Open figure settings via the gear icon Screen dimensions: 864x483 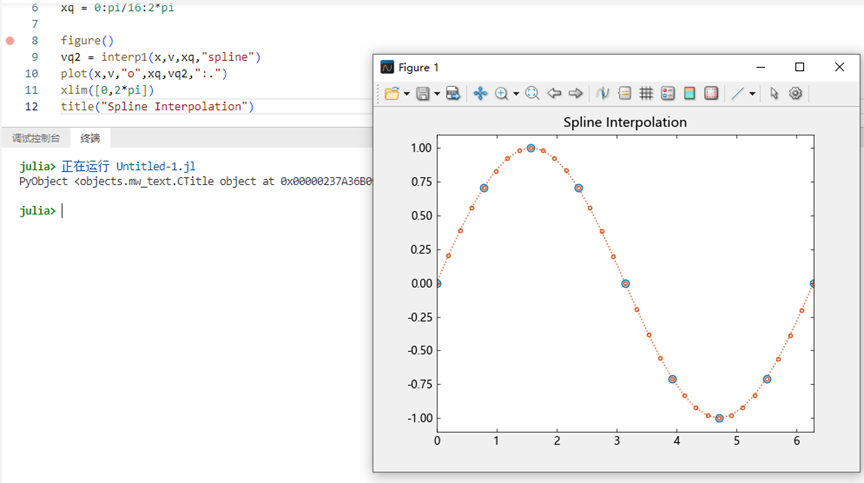click(x=796, y=94)
